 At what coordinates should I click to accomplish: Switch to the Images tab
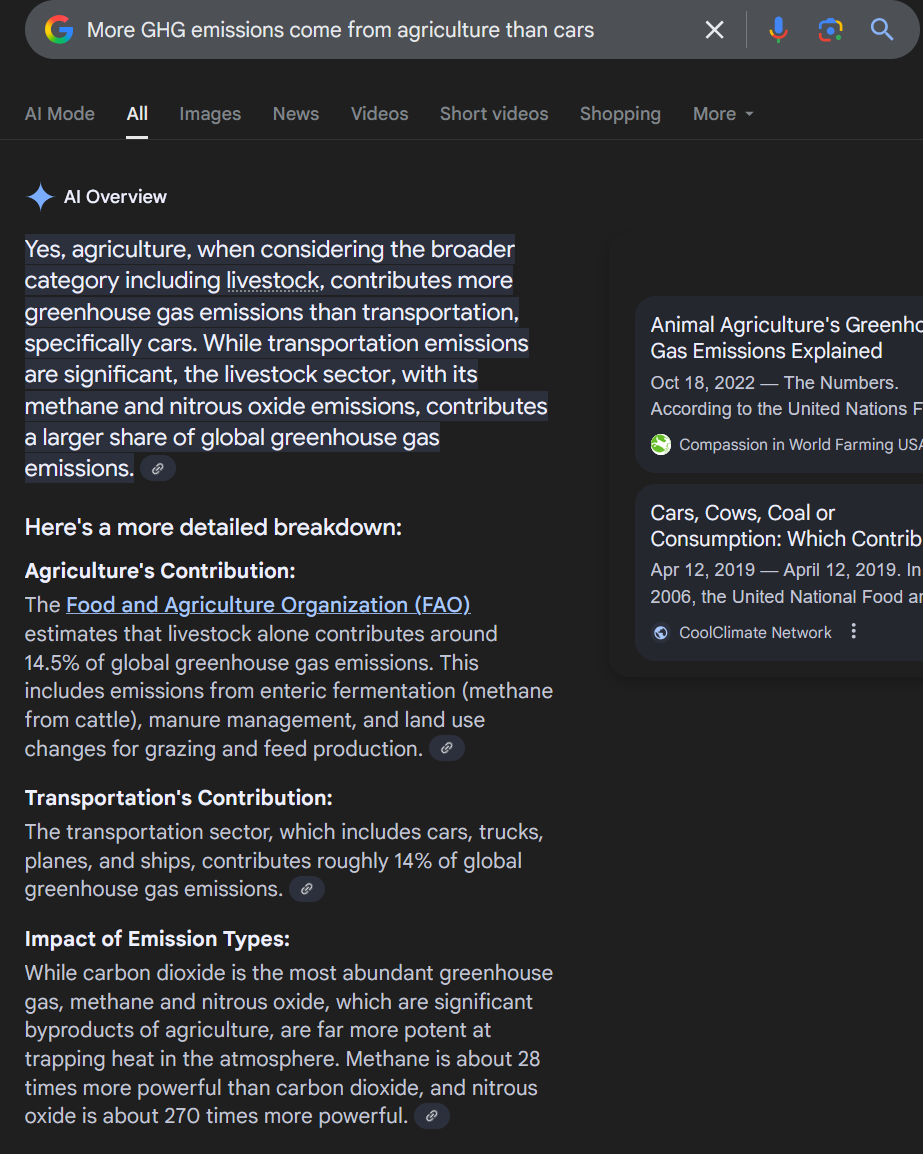(210, 113)
